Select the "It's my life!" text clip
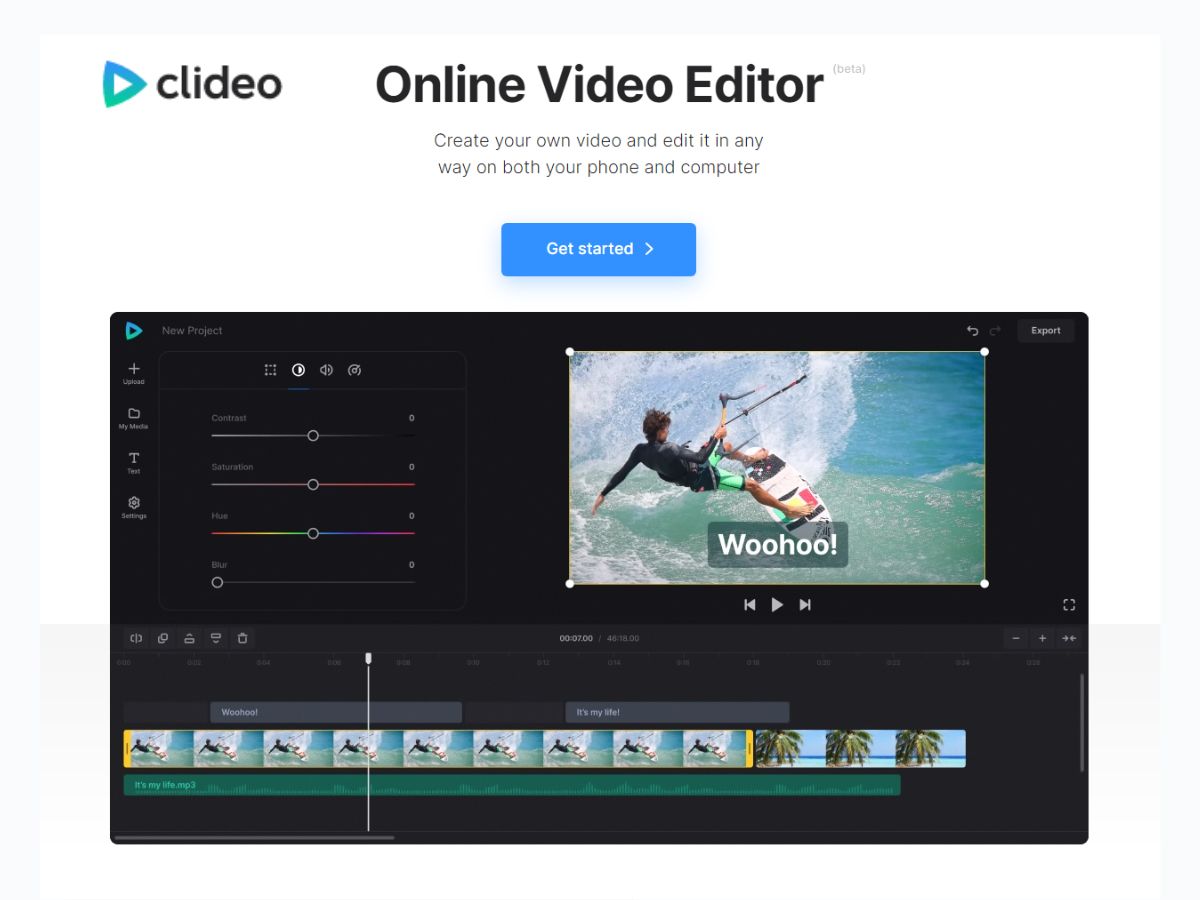 click(677, 712)
